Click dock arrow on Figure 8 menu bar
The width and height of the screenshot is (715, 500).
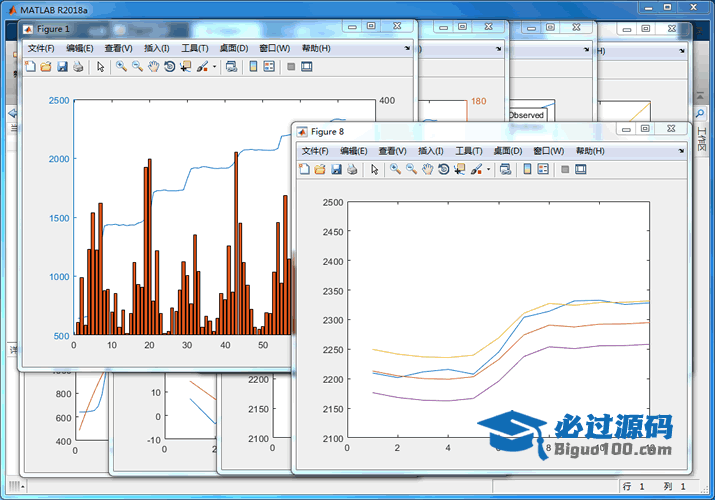coord(681,151)
